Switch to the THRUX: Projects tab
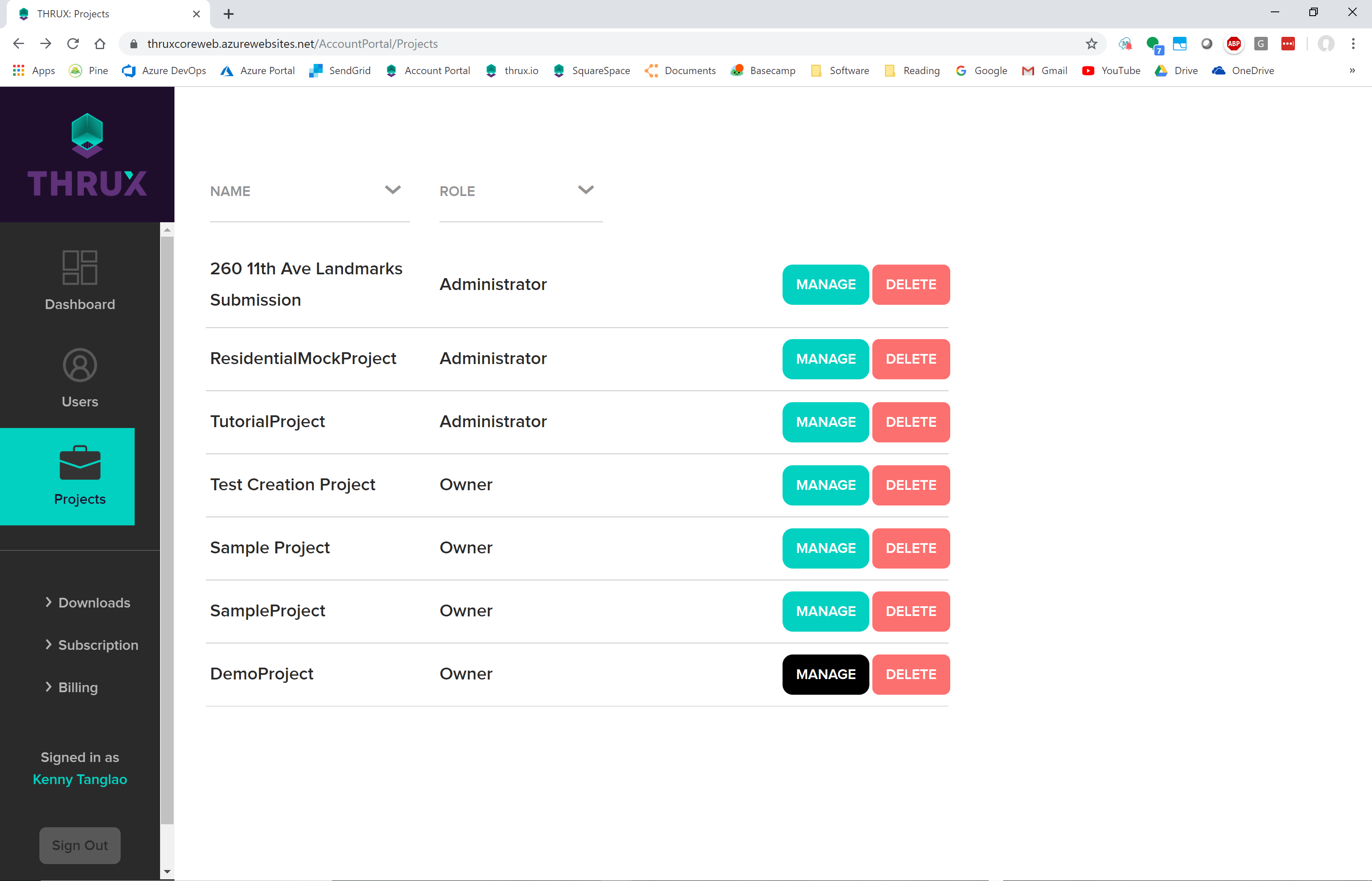 point(109,14)
